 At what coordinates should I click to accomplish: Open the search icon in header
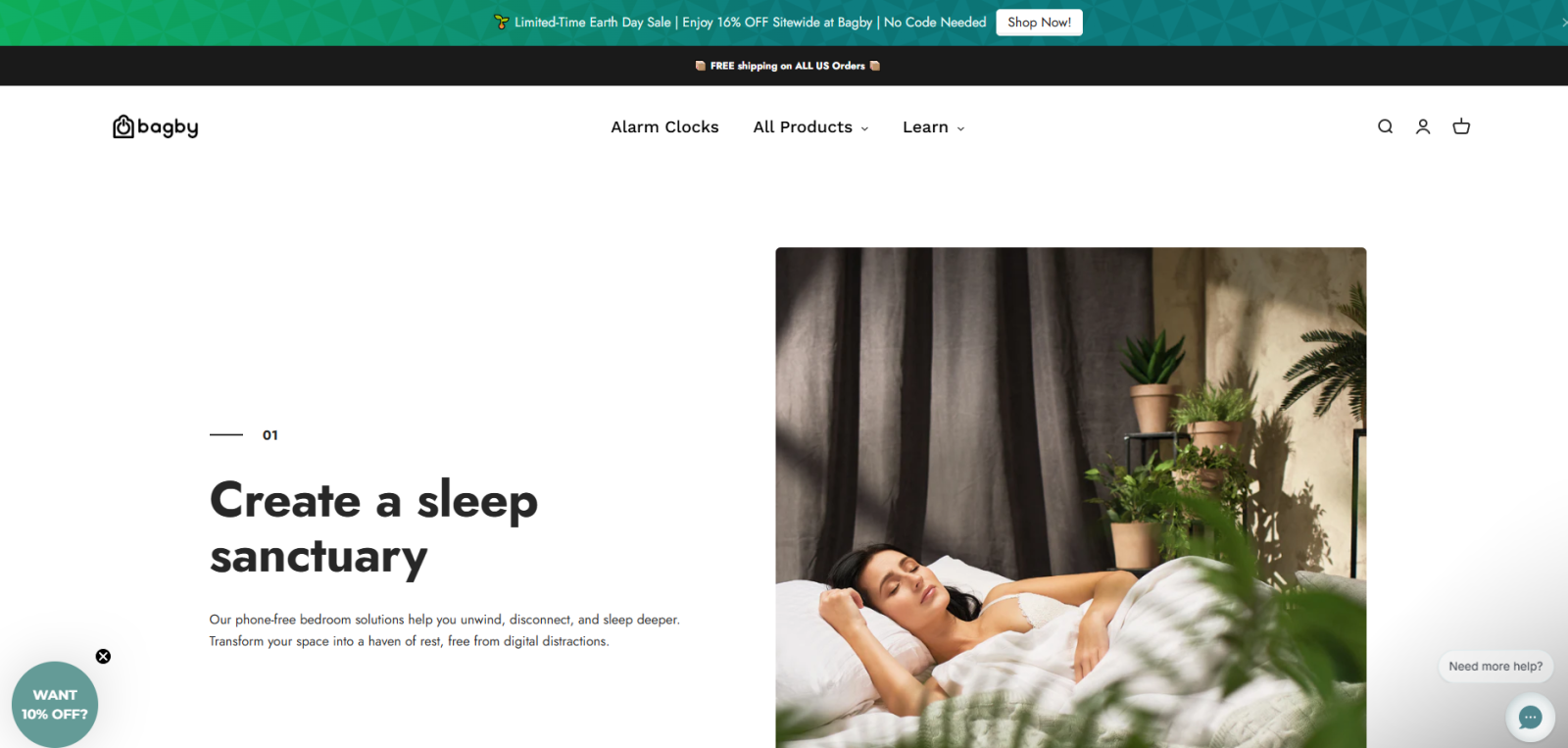point(1385,126)
